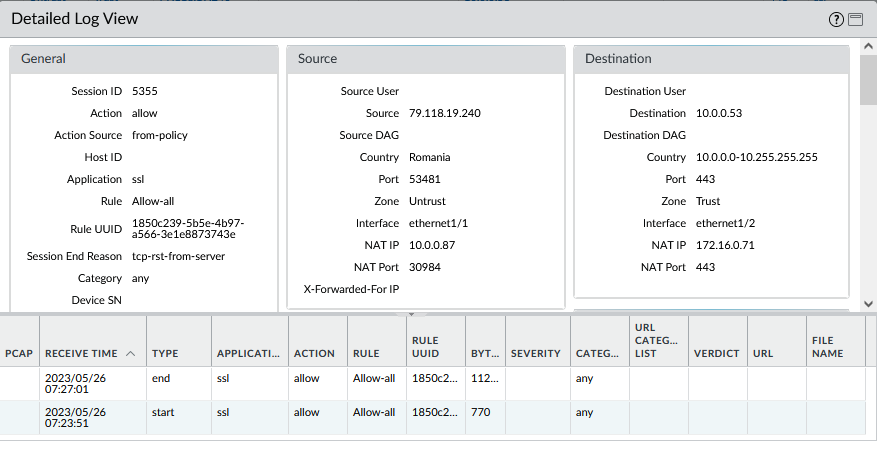Click the General panel header
The height and width of the screenshot is (449, 877).
point(143,59)
